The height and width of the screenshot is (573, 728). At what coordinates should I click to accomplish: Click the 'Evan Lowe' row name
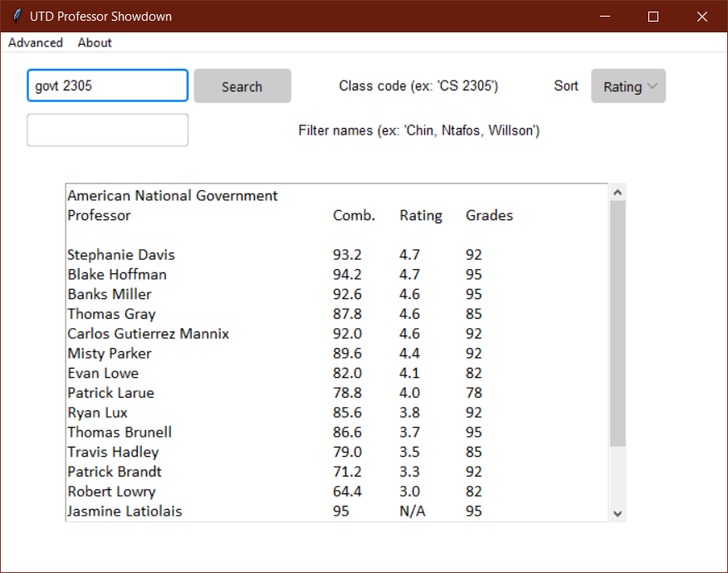coord(103,373)
